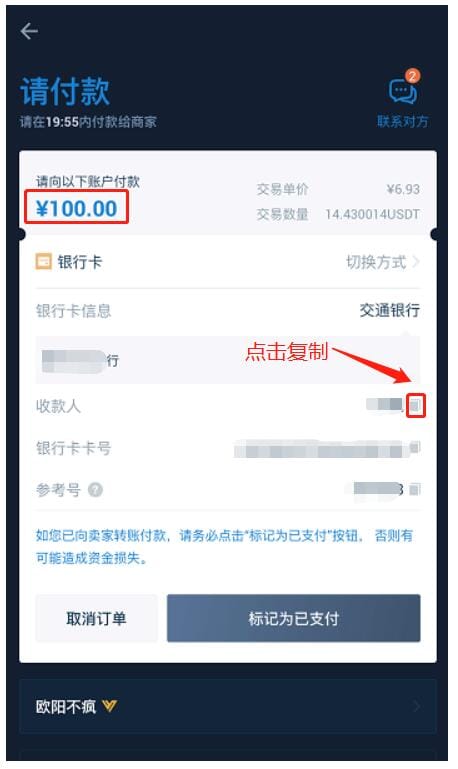458x769 pixels.
Task: Copy the bank card number
Action: 415,447
